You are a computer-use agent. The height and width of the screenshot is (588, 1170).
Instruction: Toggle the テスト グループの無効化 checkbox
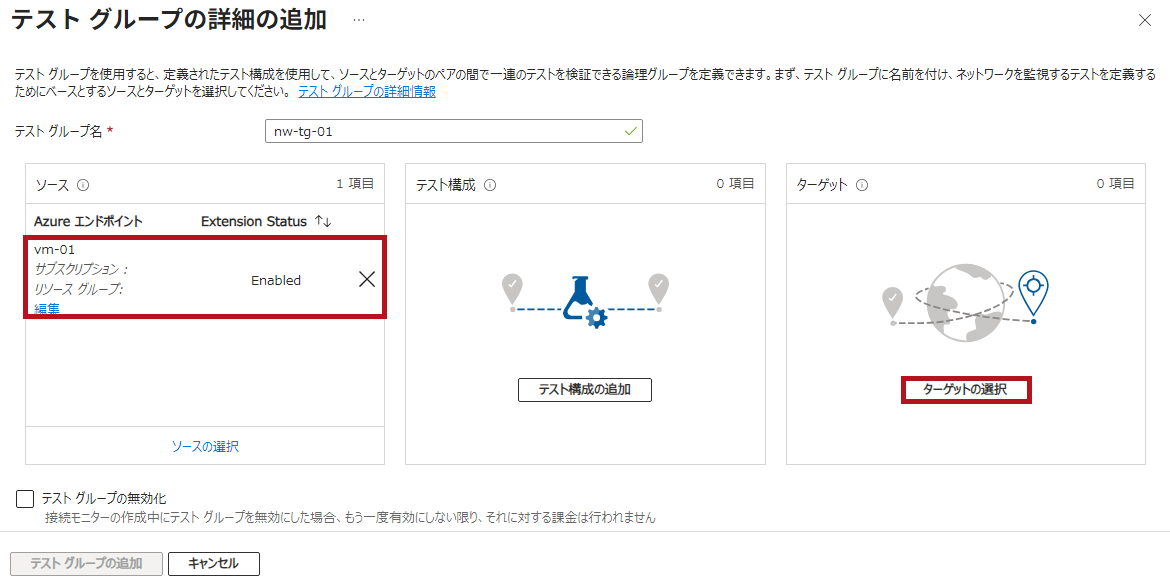(x=25, y=498)
